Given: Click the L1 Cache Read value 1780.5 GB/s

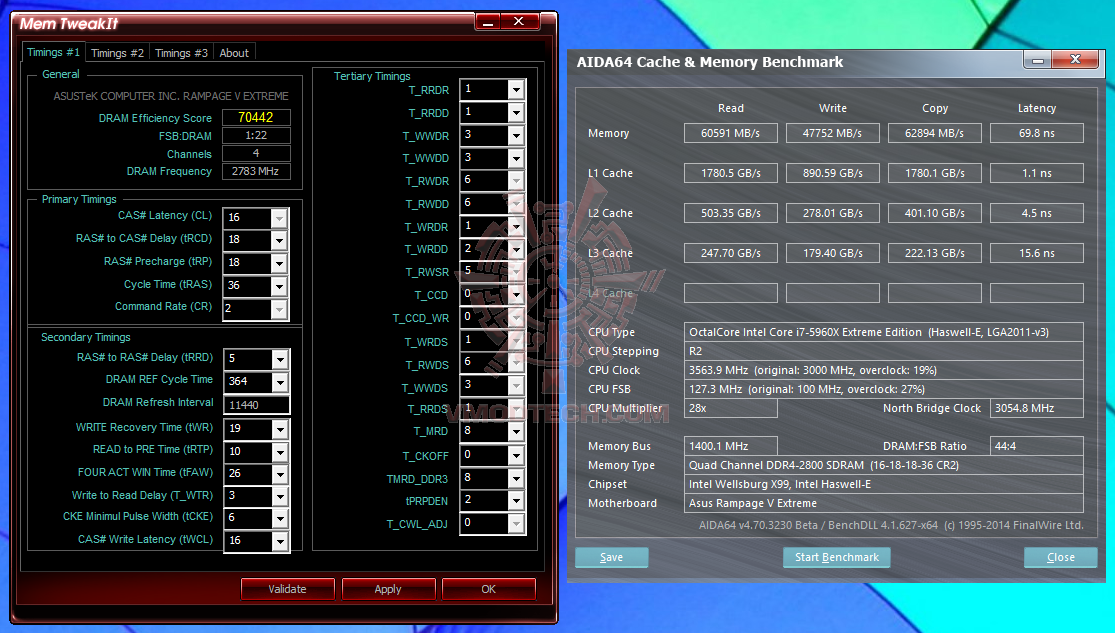Looking at the screenshot, I should (730, 173).
